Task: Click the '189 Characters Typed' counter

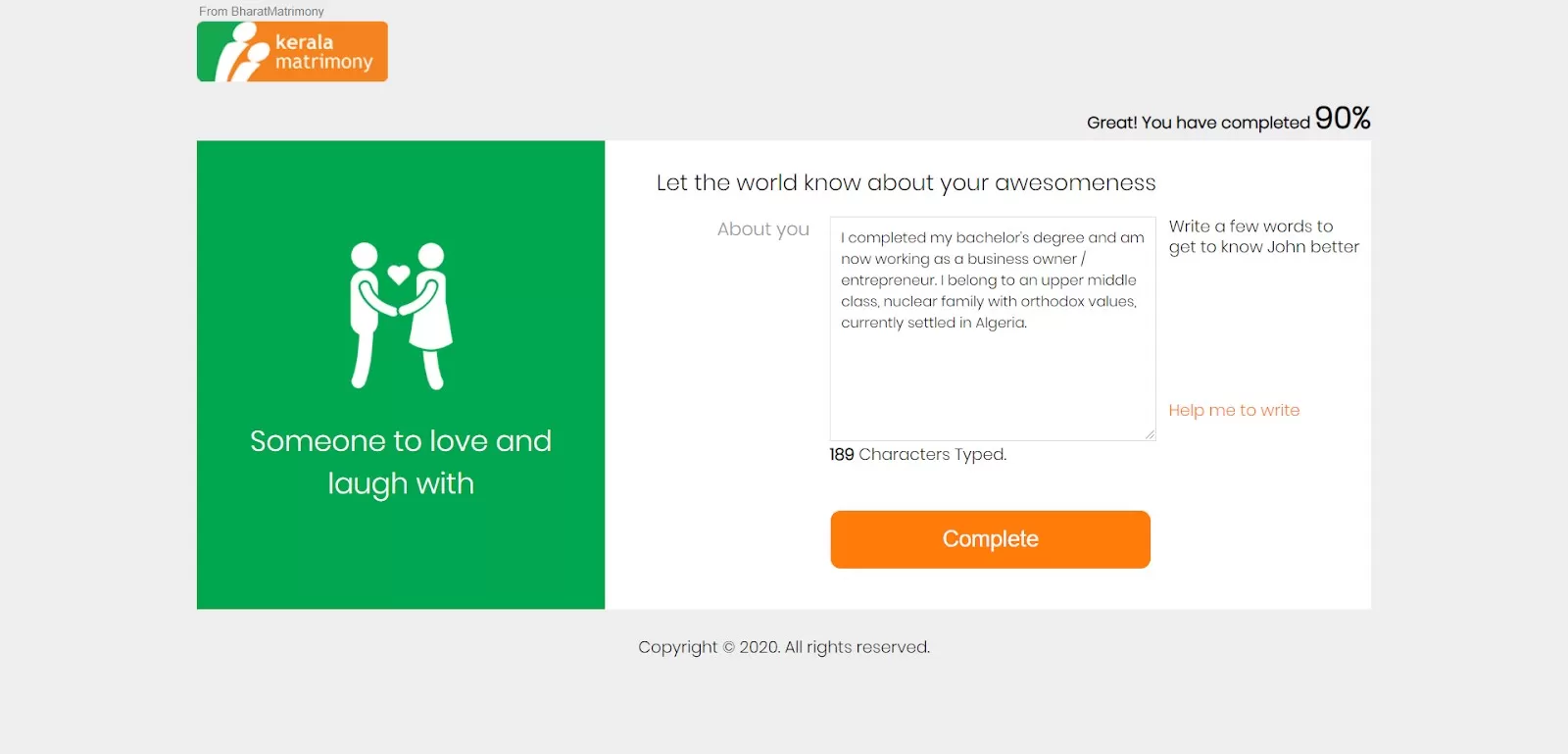Action: 917,454
